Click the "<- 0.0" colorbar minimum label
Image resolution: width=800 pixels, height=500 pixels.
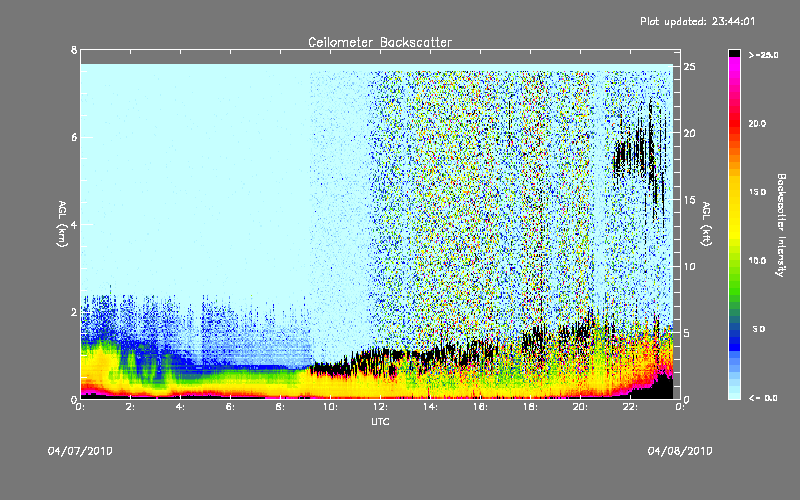[x=763, y=398]
